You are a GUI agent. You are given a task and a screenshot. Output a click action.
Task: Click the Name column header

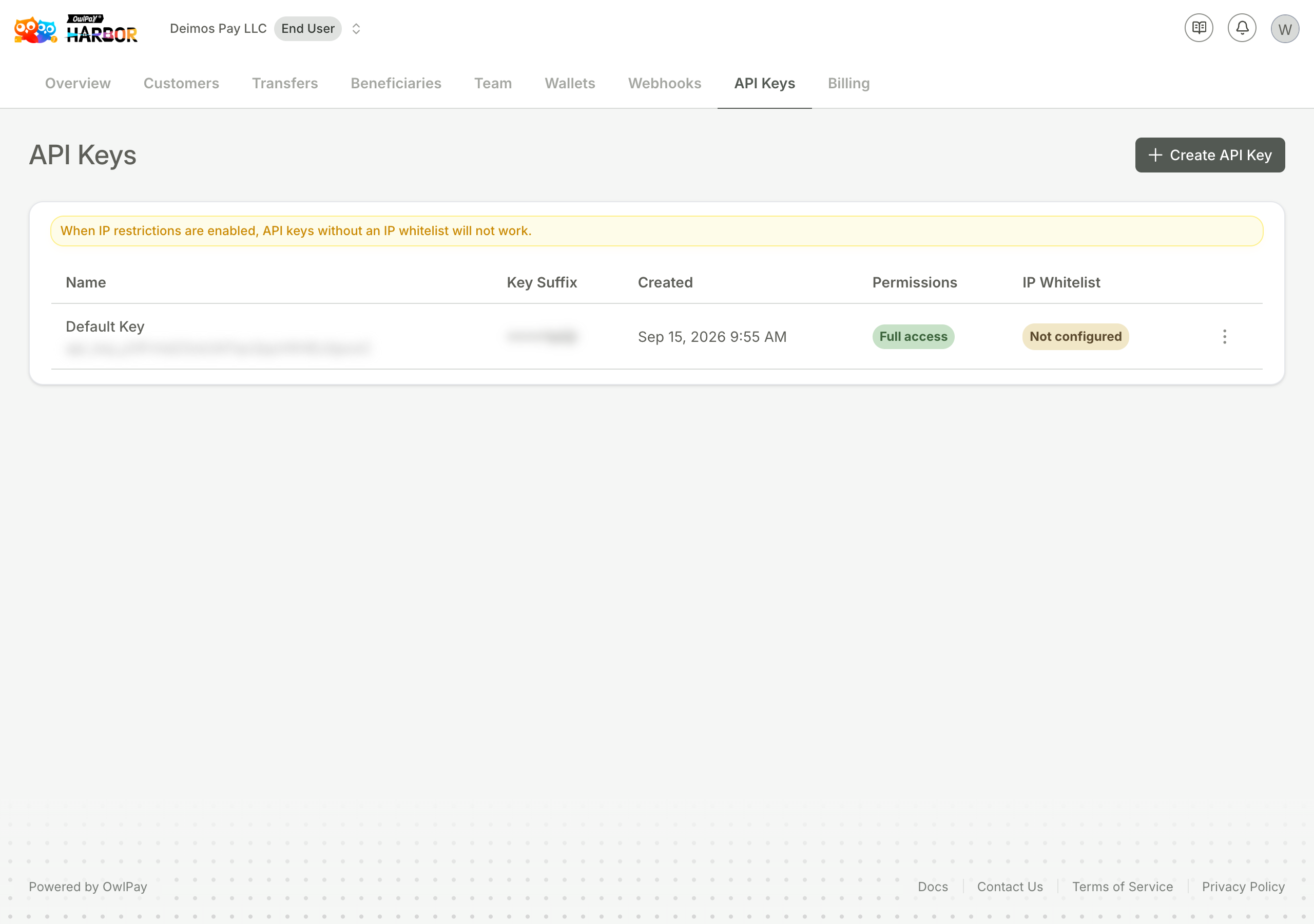coord(86,282)
